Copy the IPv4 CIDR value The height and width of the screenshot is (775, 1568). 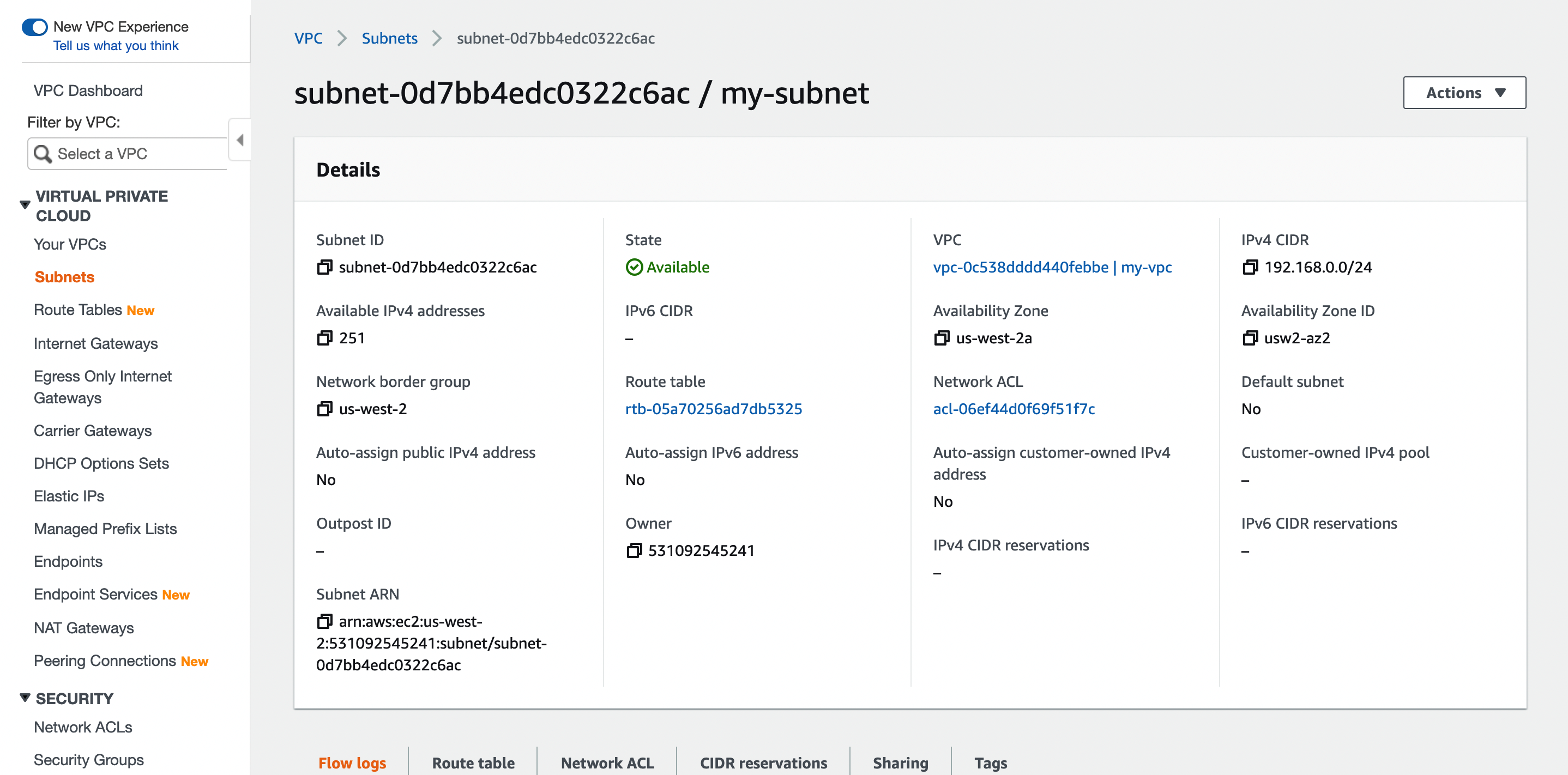[x=1250, y=267]
